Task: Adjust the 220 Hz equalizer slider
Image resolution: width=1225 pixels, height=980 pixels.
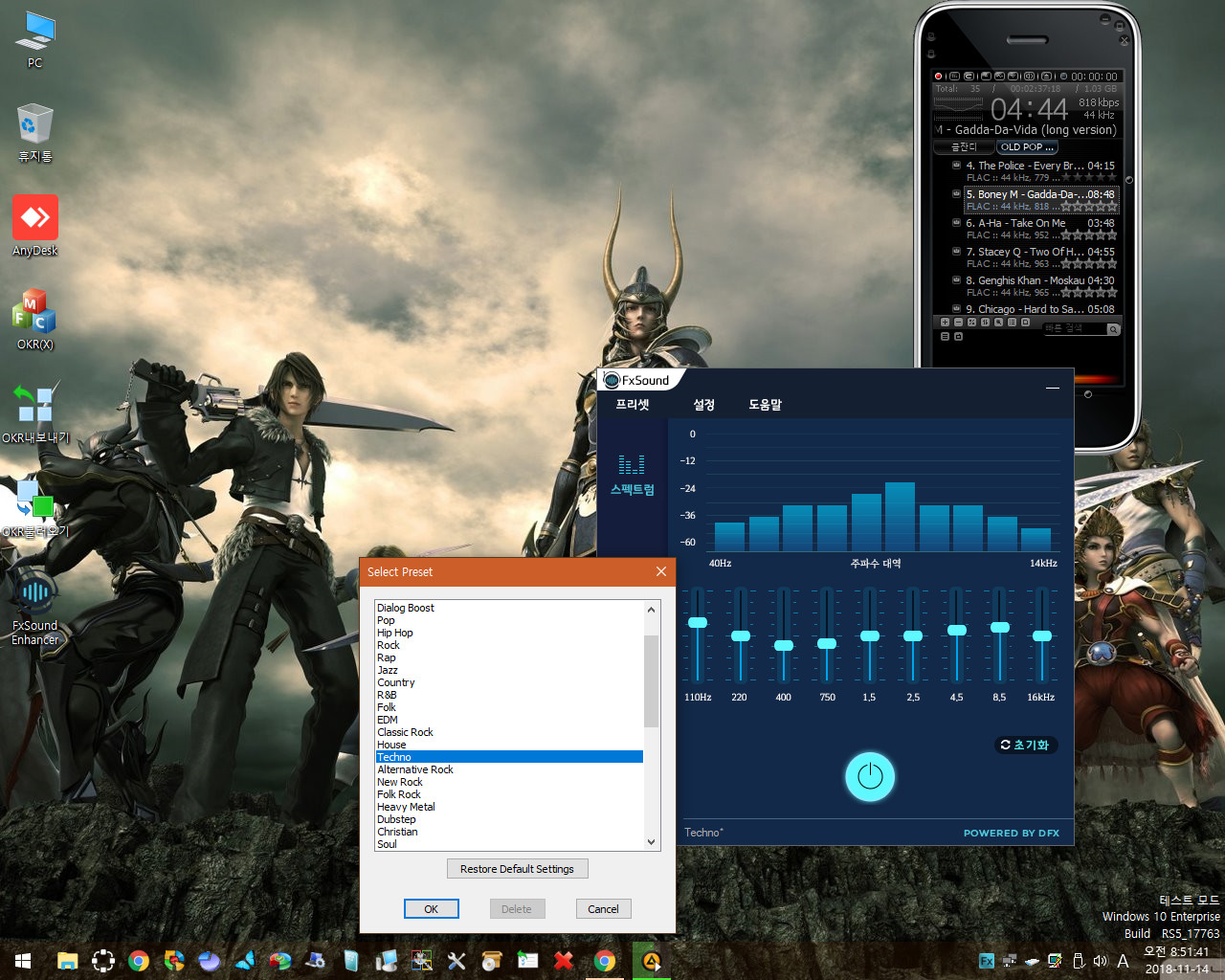Action: tap(741, 635)
